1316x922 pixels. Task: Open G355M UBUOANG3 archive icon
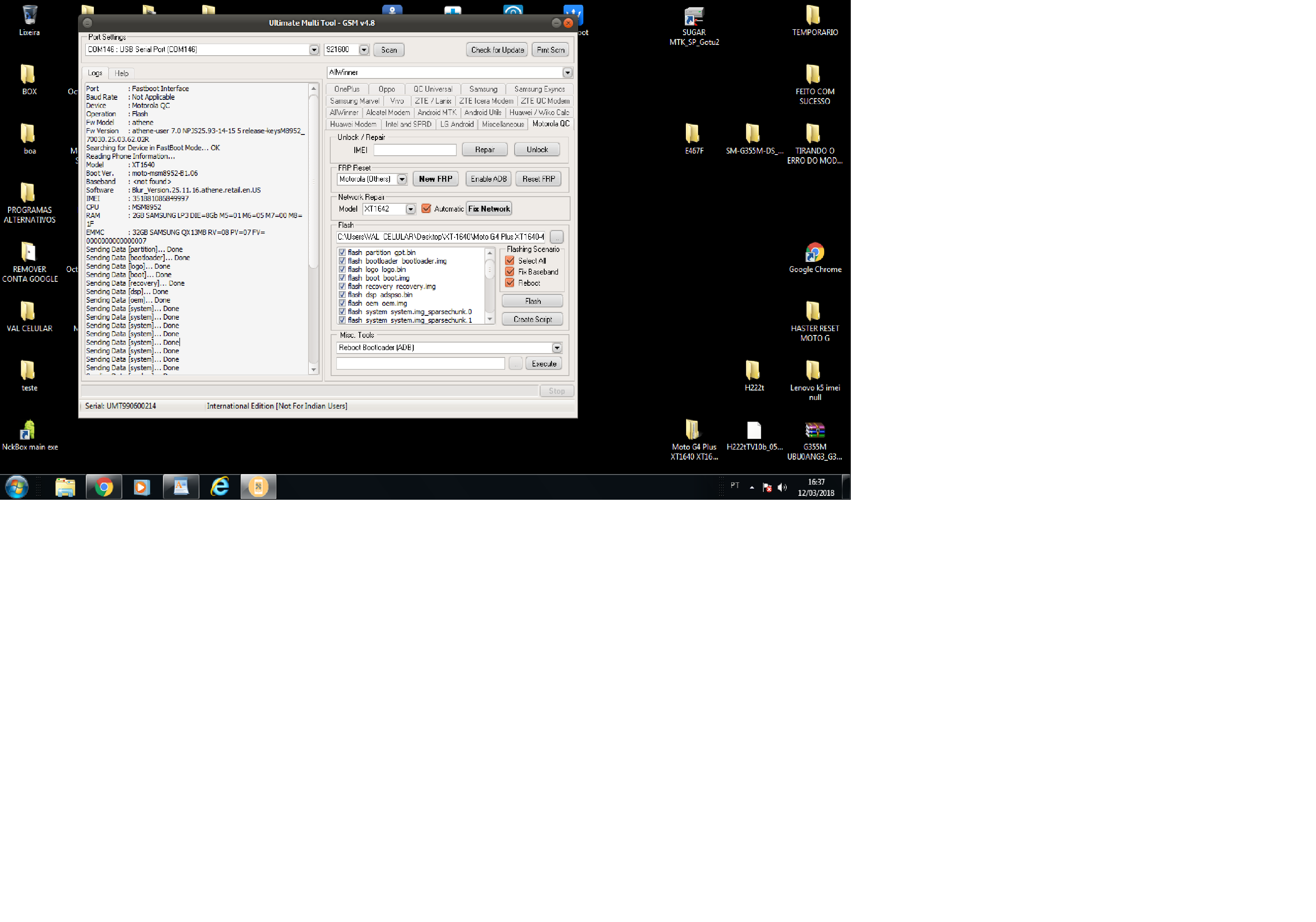(815, 440)
